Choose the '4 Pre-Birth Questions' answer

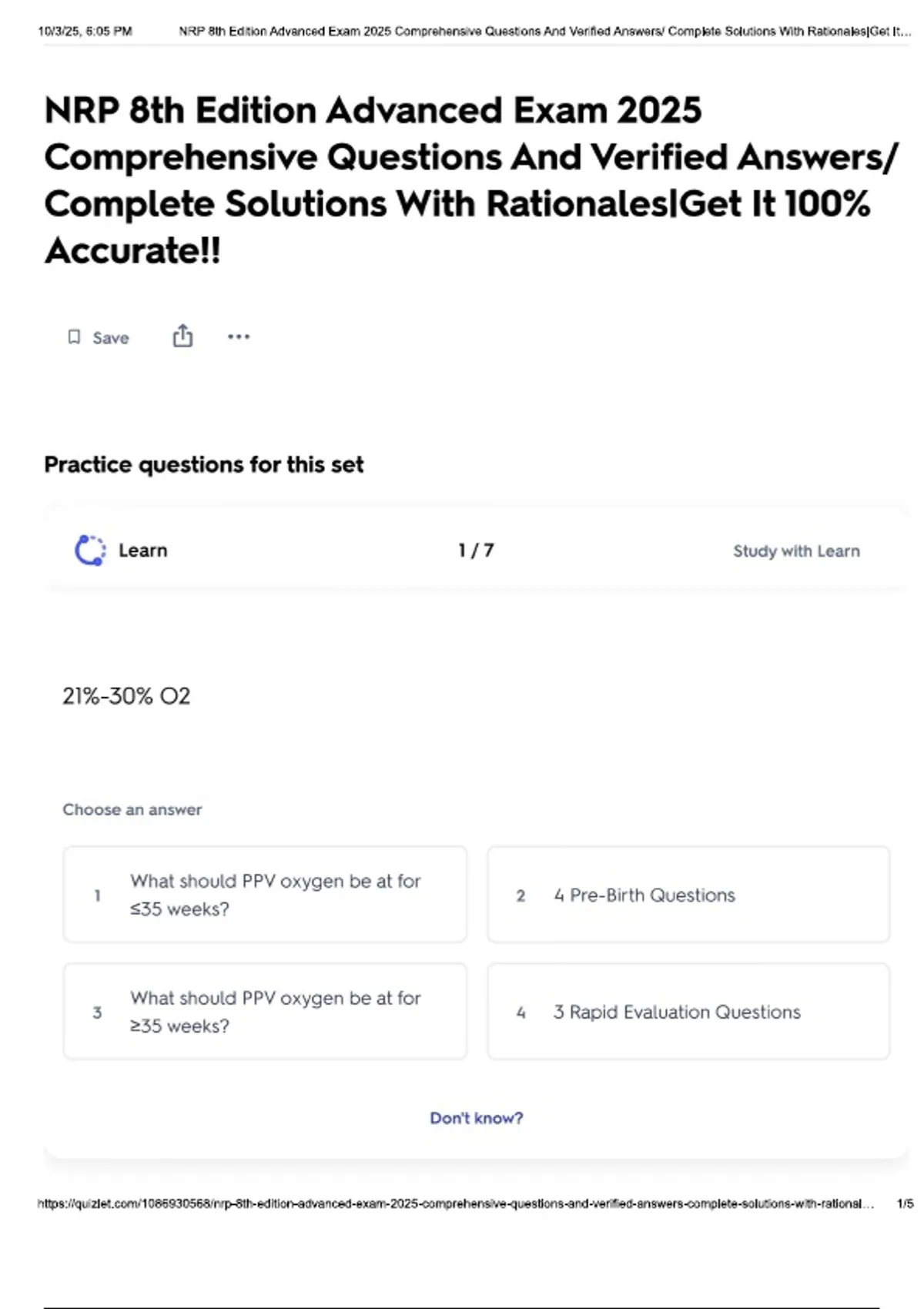pos(688,895)
